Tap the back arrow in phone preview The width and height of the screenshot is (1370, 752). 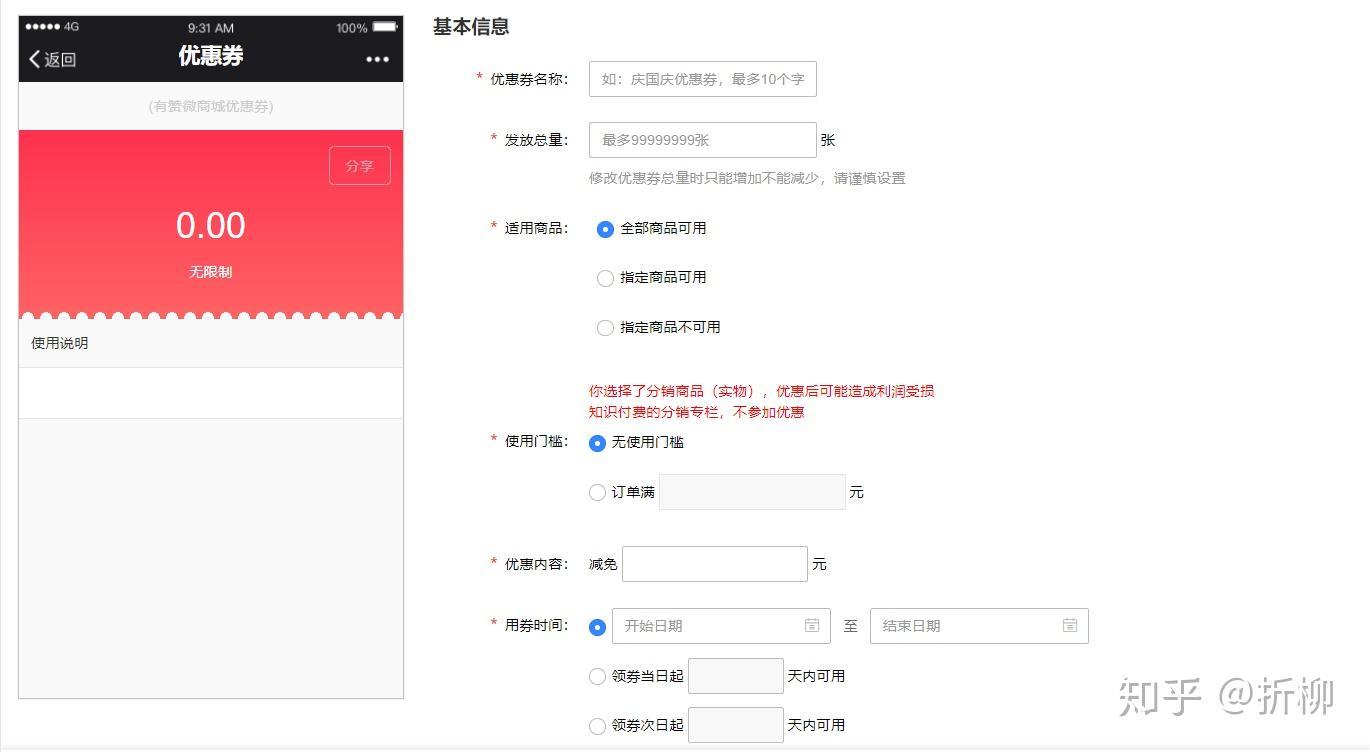click(35, 59)
